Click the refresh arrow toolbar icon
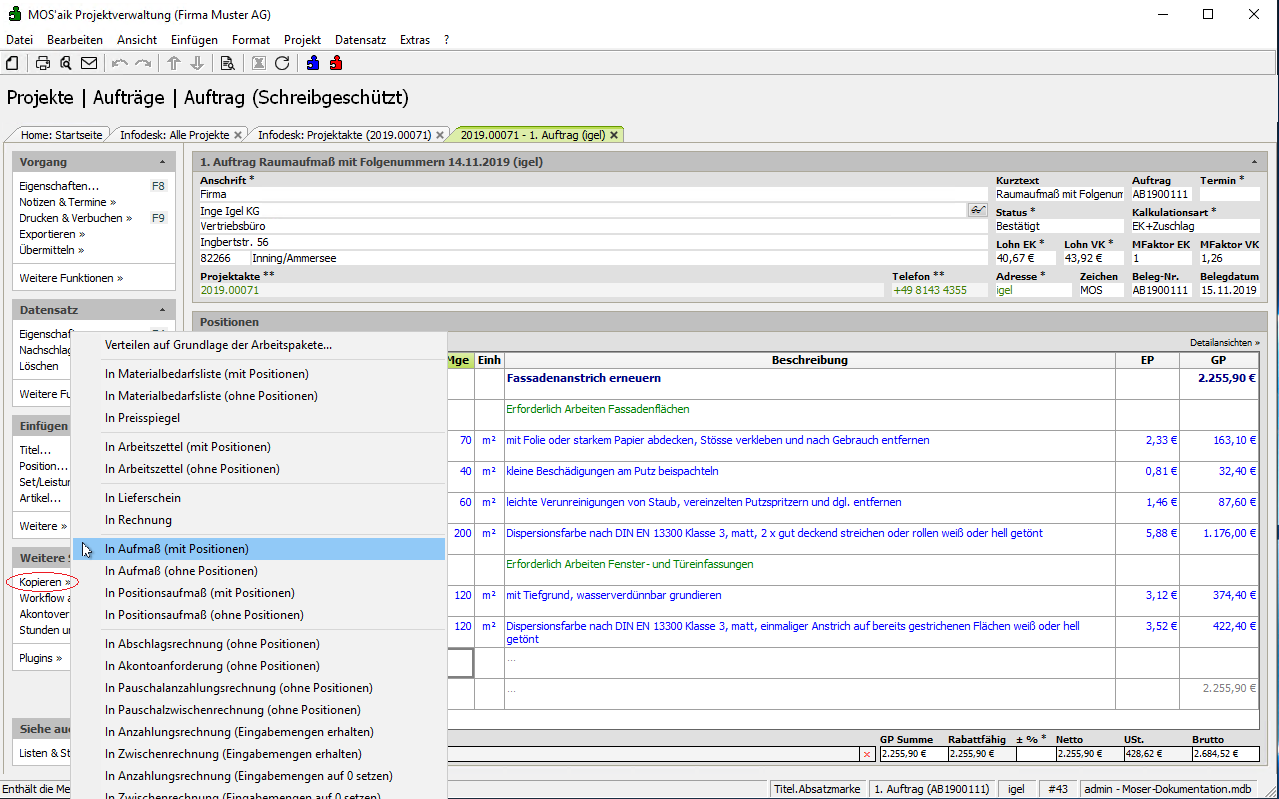 point(282,63)
